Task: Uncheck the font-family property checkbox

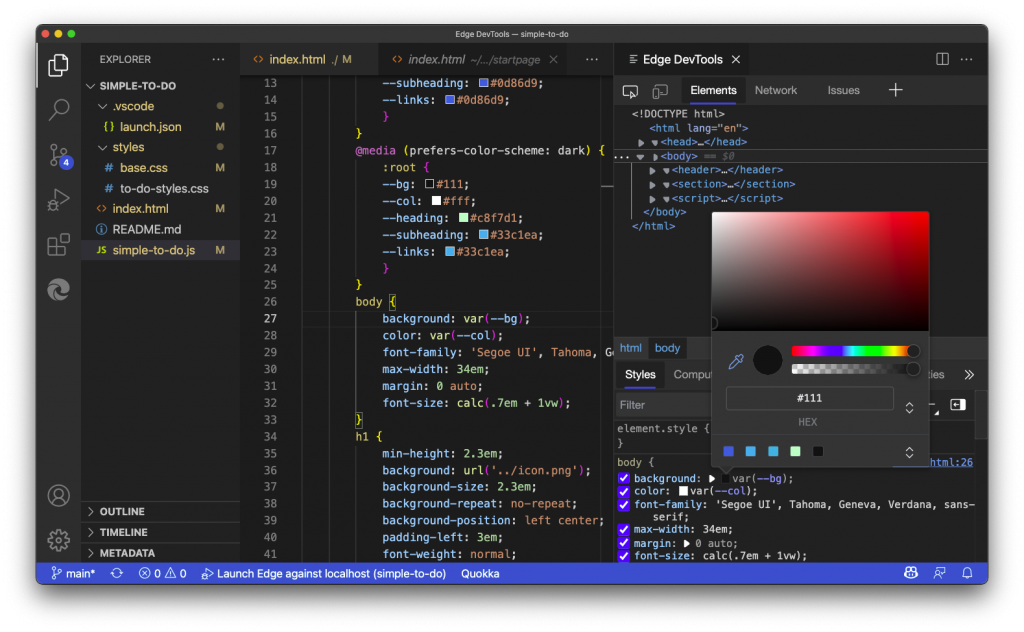Action: 624,504
